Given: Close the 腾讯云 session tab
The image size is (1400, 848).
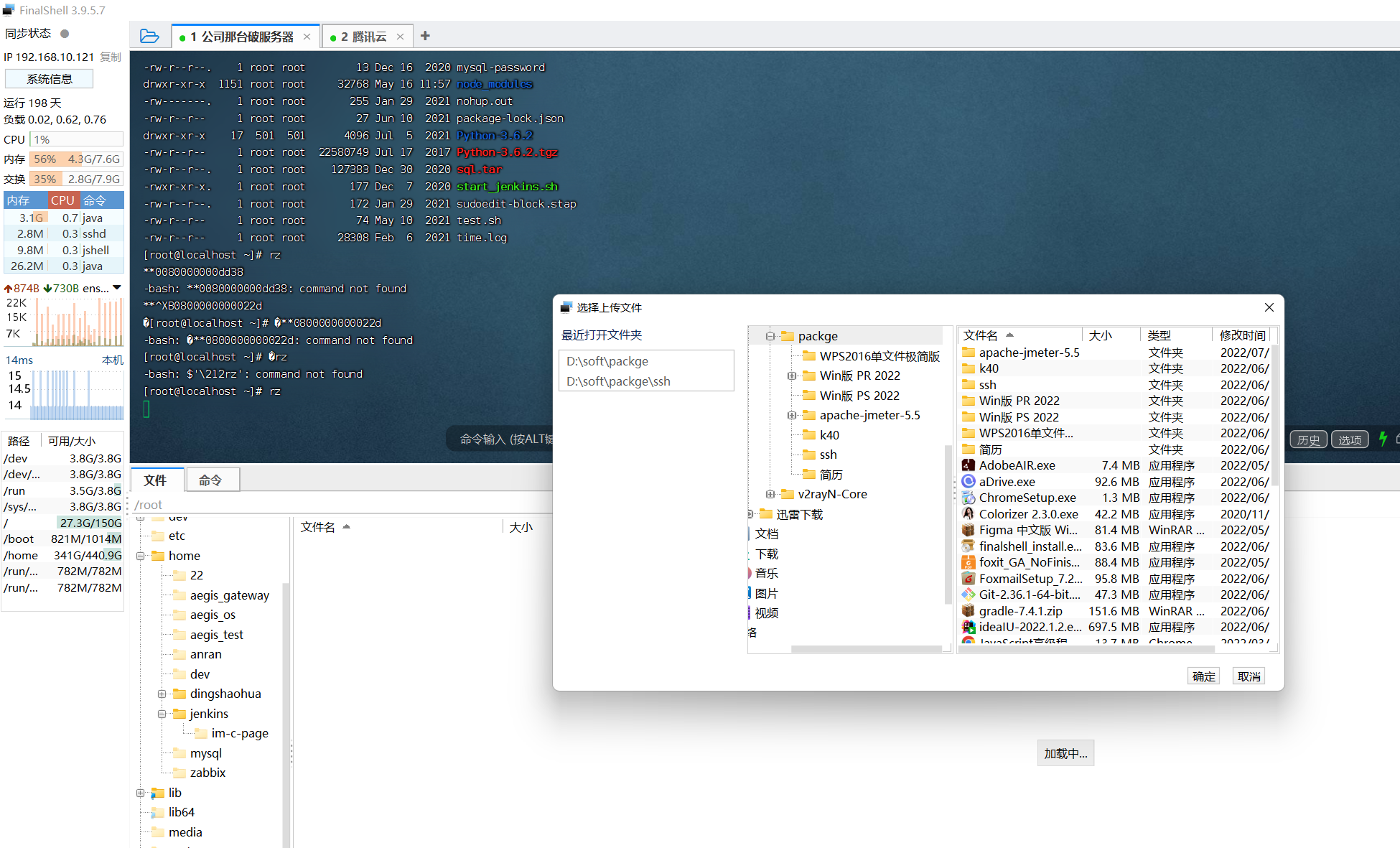Looking at the screenshot, I should pos(400,37).
